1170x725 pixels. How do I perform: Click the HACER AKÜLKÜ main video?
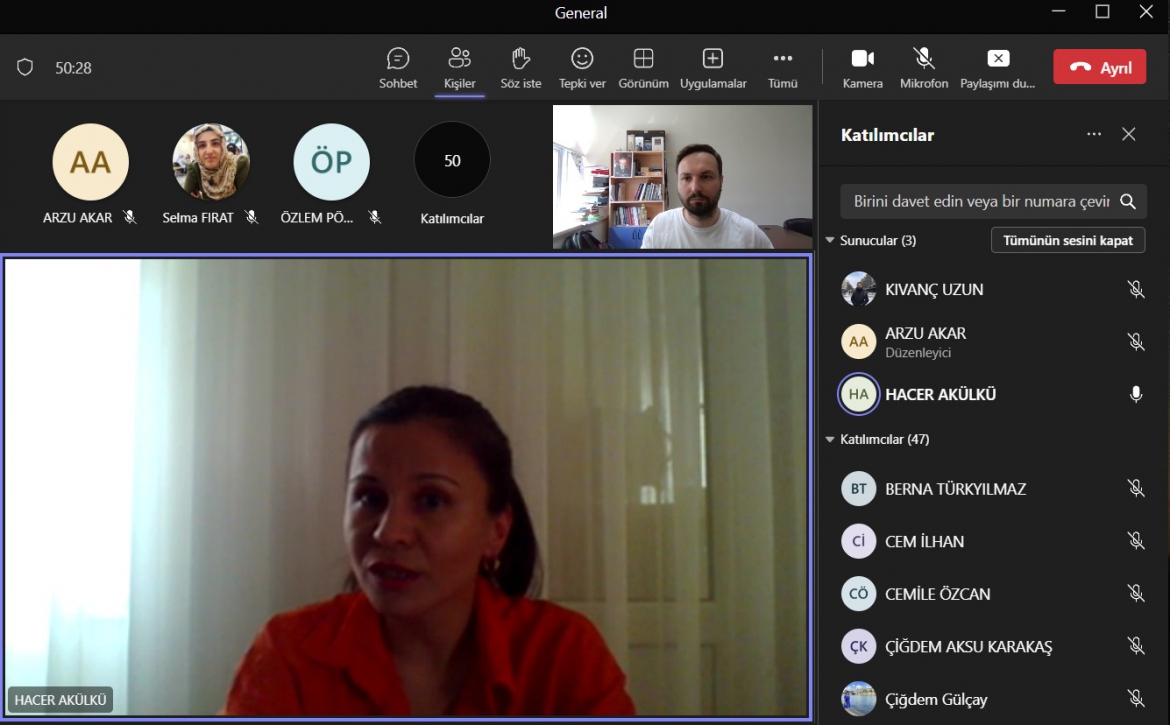click(407, 488)
